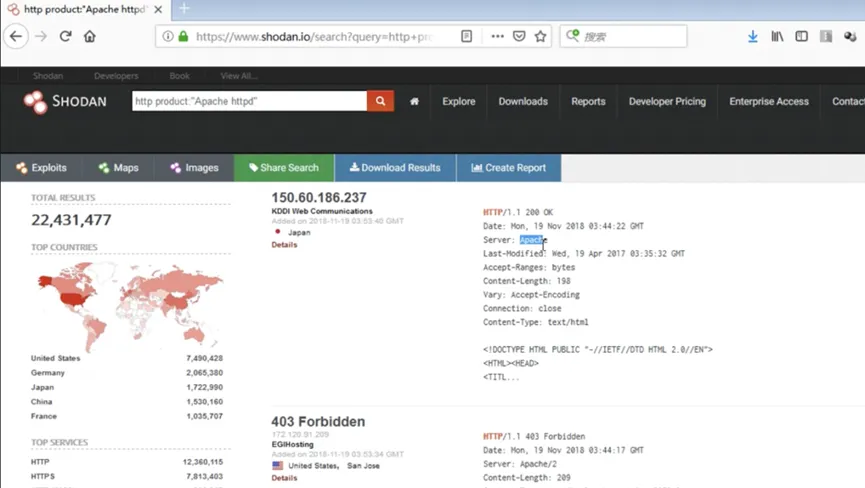The height and width of the screenshot is (488, 865).
Task: Open the Exploits tab
Action: 41,168
